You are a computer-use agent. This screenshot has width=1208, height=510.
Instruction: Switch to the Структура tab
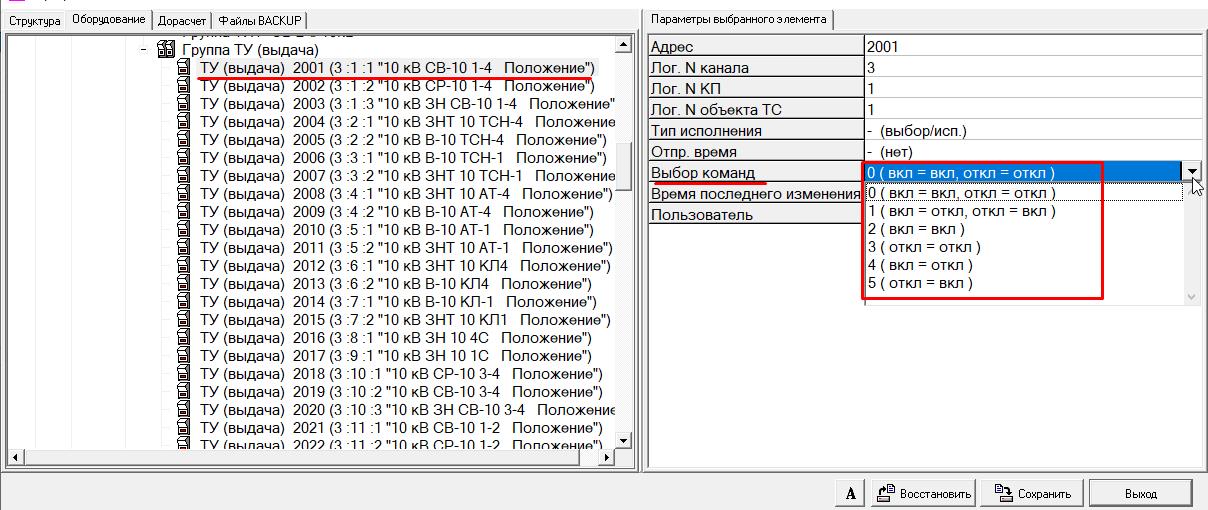click(35, 20)
